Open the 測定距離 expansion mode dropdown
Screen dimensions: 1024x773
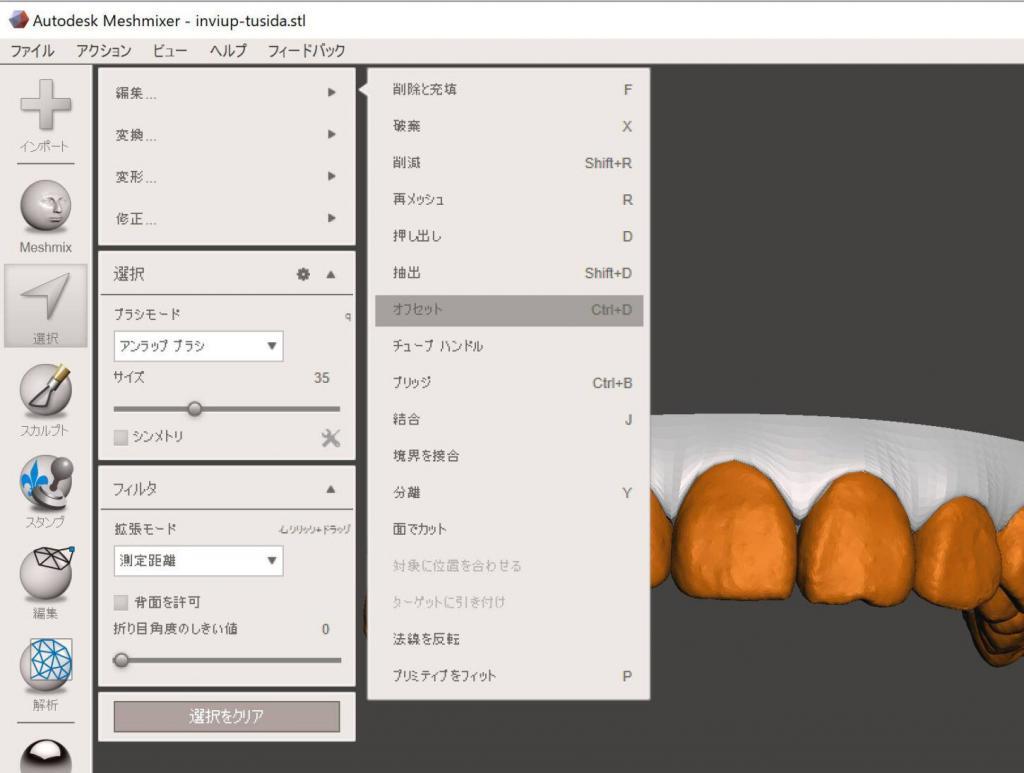pyautogui.click(x=199, y=561)
